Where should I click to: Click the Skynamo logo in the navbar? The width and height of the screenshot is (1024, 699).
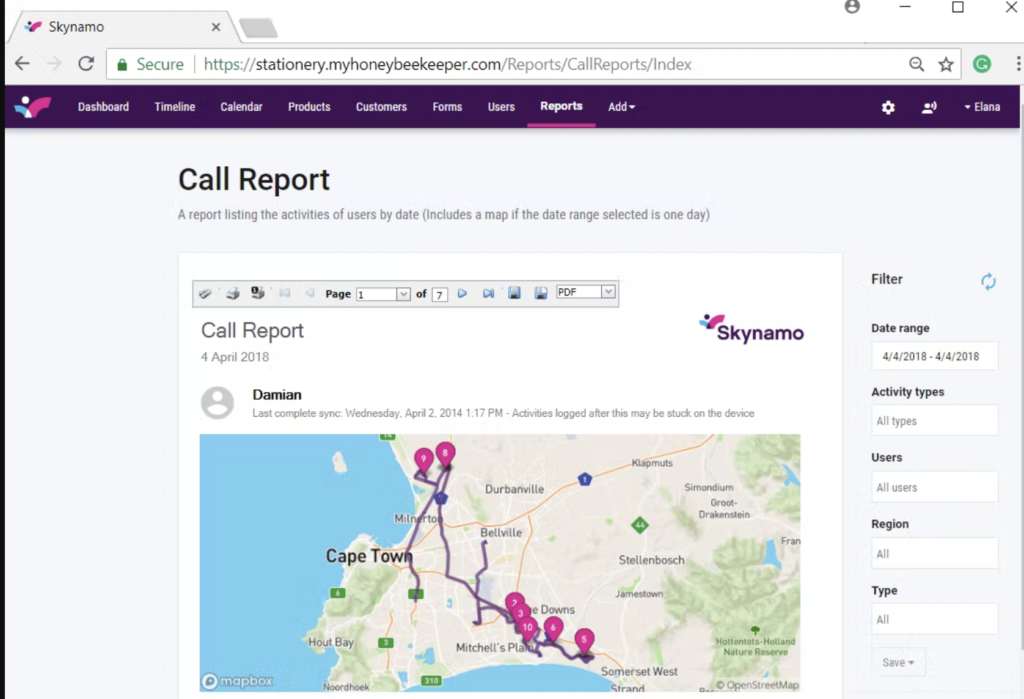click(33, 106)
